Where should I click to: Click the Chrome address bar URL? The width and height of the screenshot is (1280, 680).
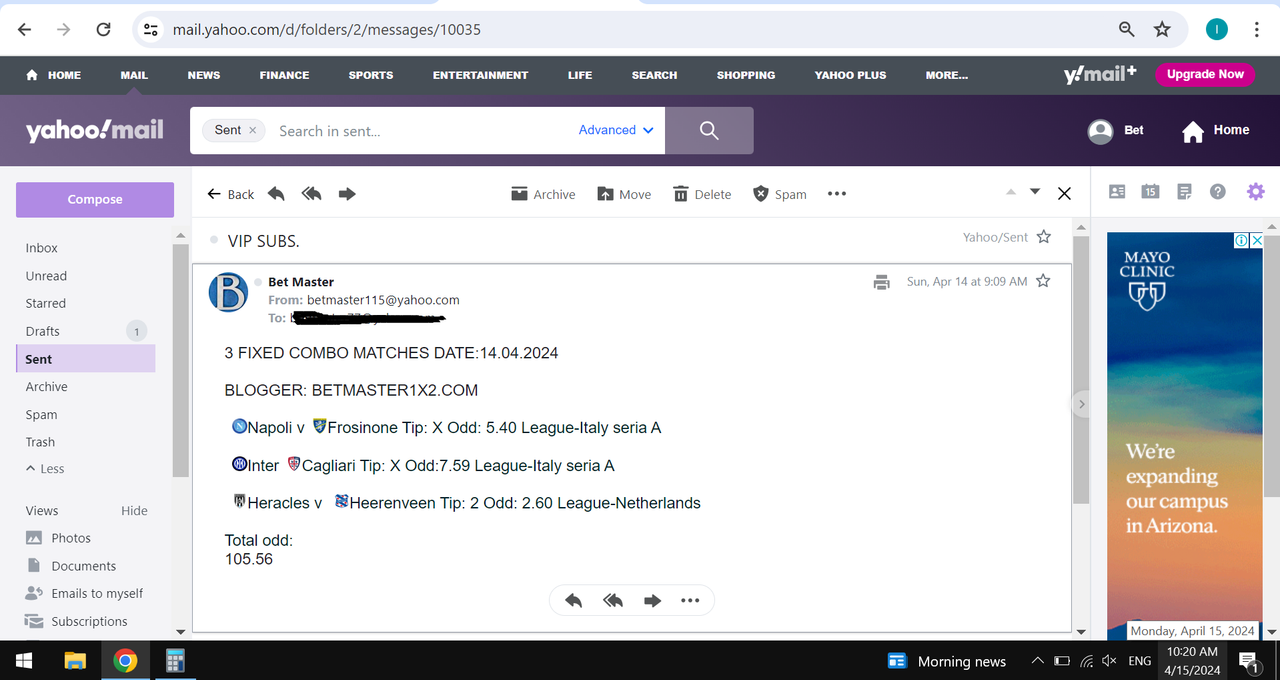[327, 29]
